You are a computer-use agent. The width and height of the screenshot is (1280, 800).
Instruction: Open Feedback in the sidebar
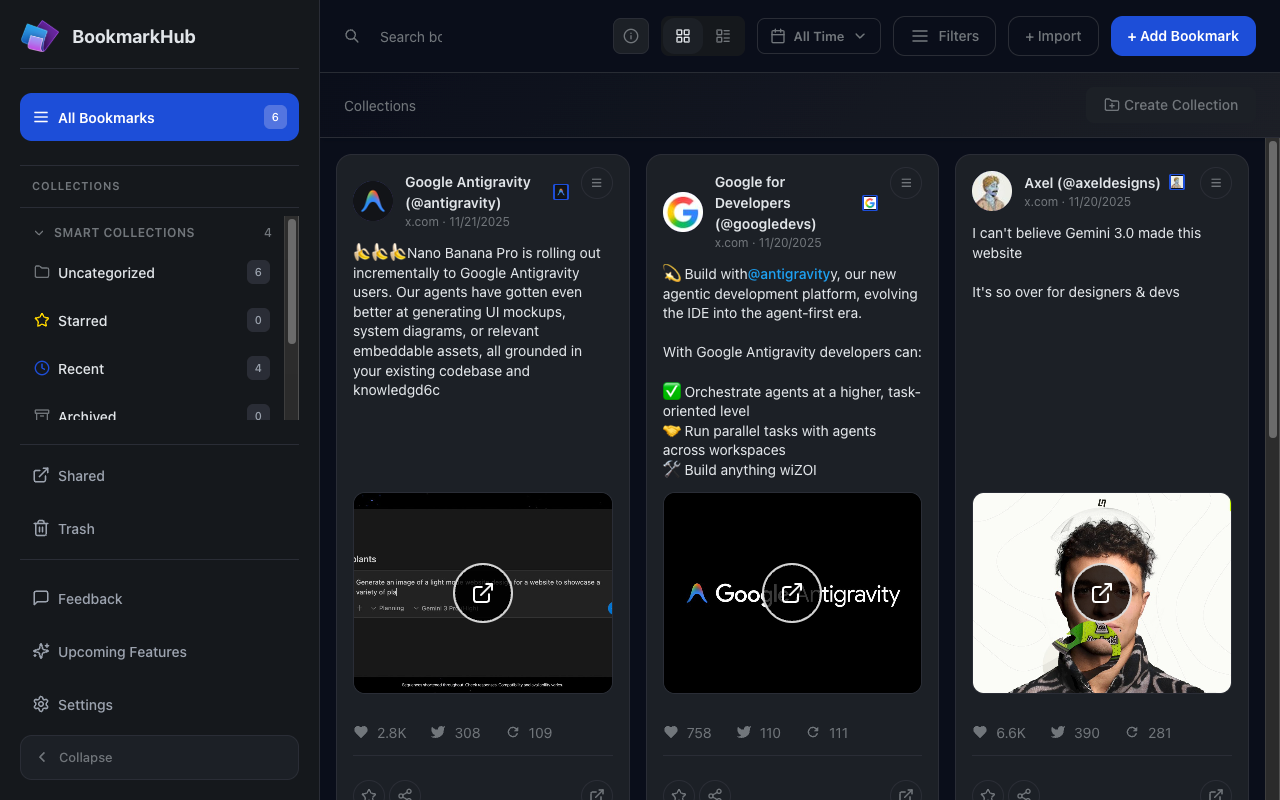pyautogui.click(x=159, y=598)
